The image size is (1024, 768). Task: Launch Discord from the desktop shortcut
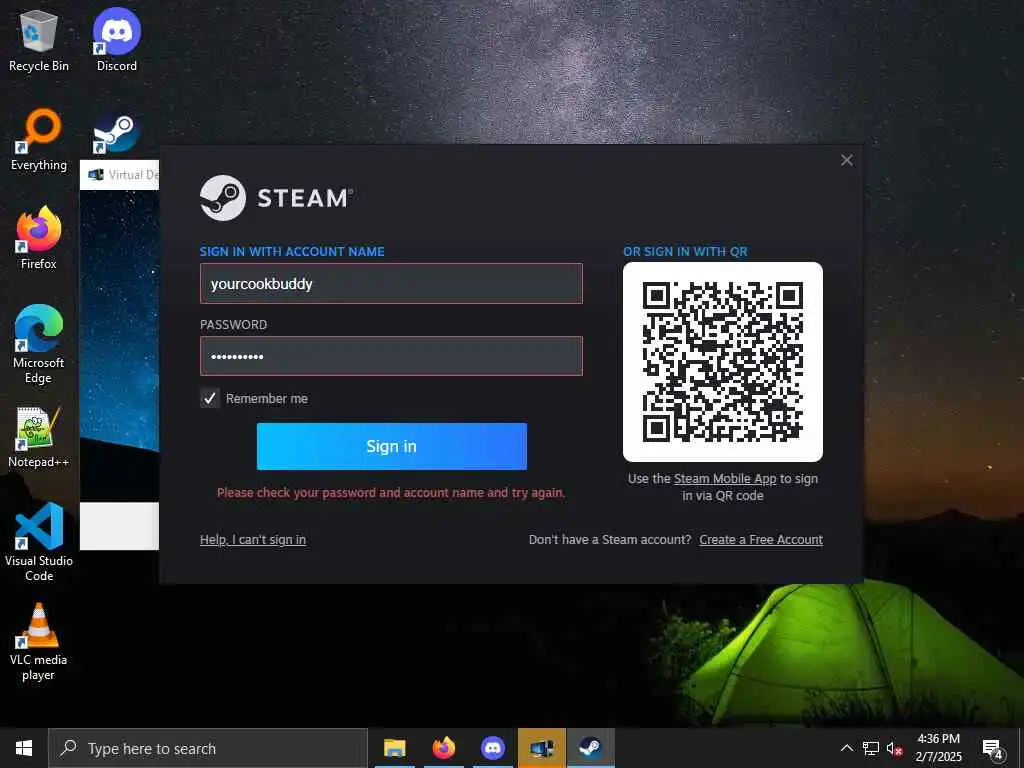[x=117, y=40]
